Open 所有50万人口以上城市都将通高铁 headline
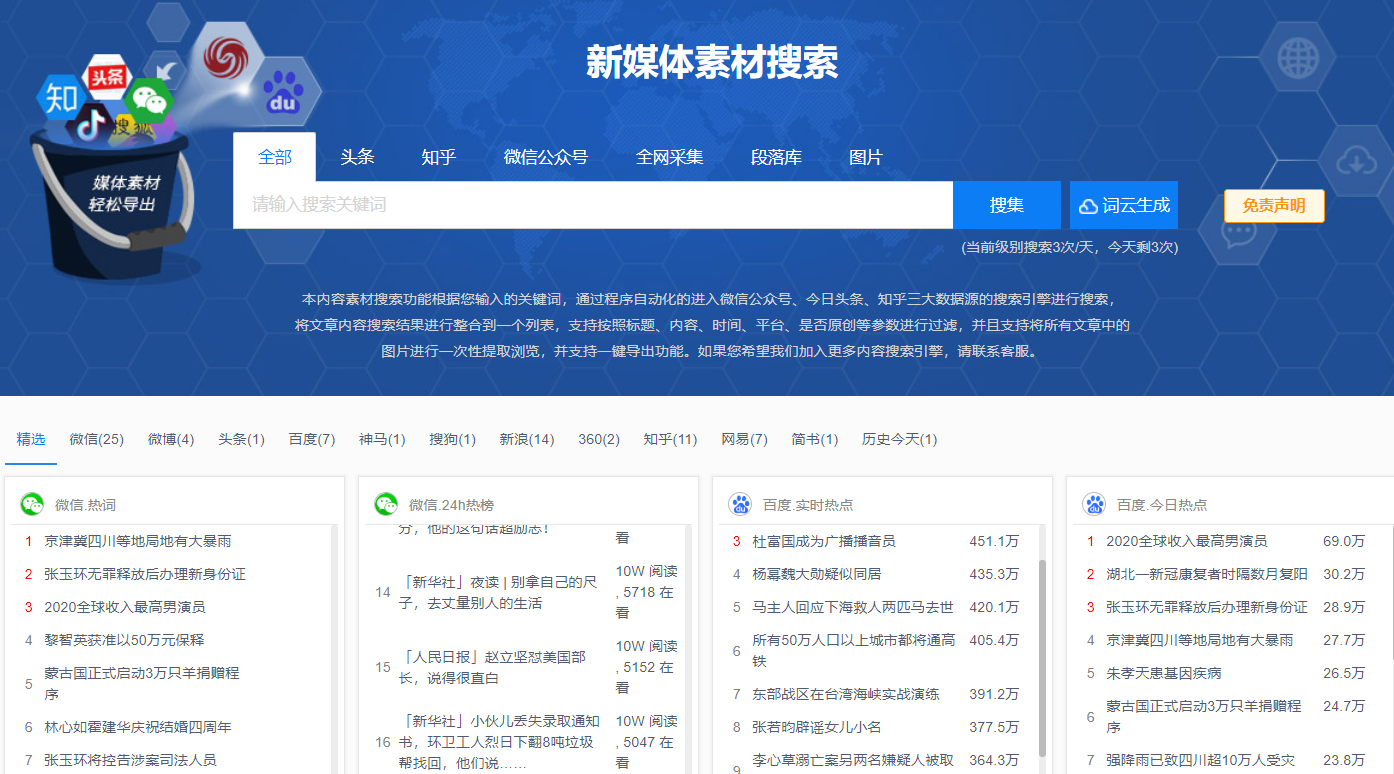Image resolution: width=1394 pixels, height=774 pixels. click(x=853, y=650)
